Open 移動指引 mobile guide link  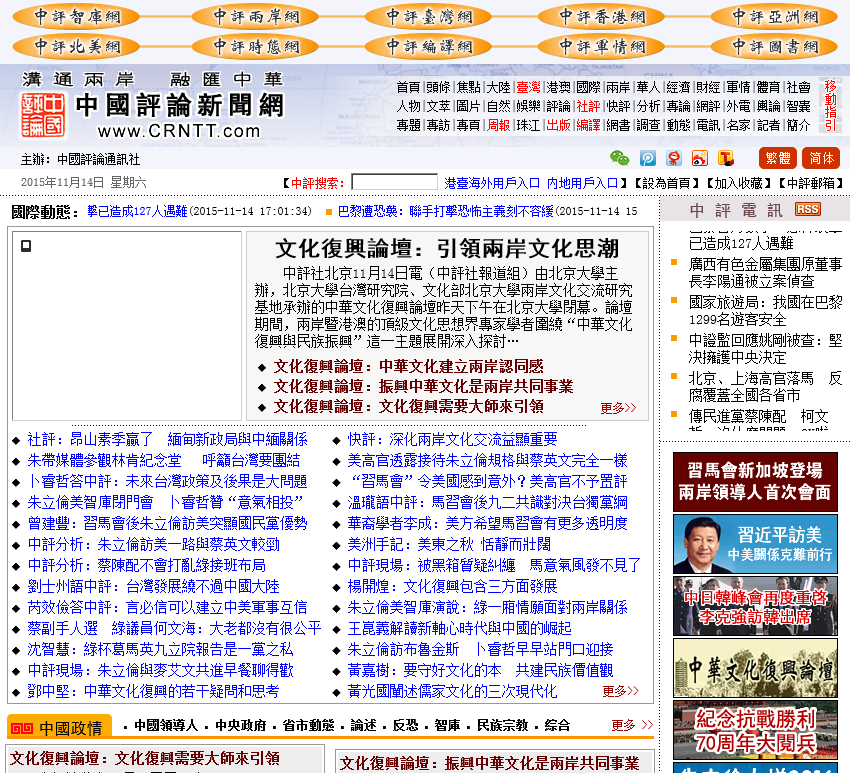tap(830, 106)
